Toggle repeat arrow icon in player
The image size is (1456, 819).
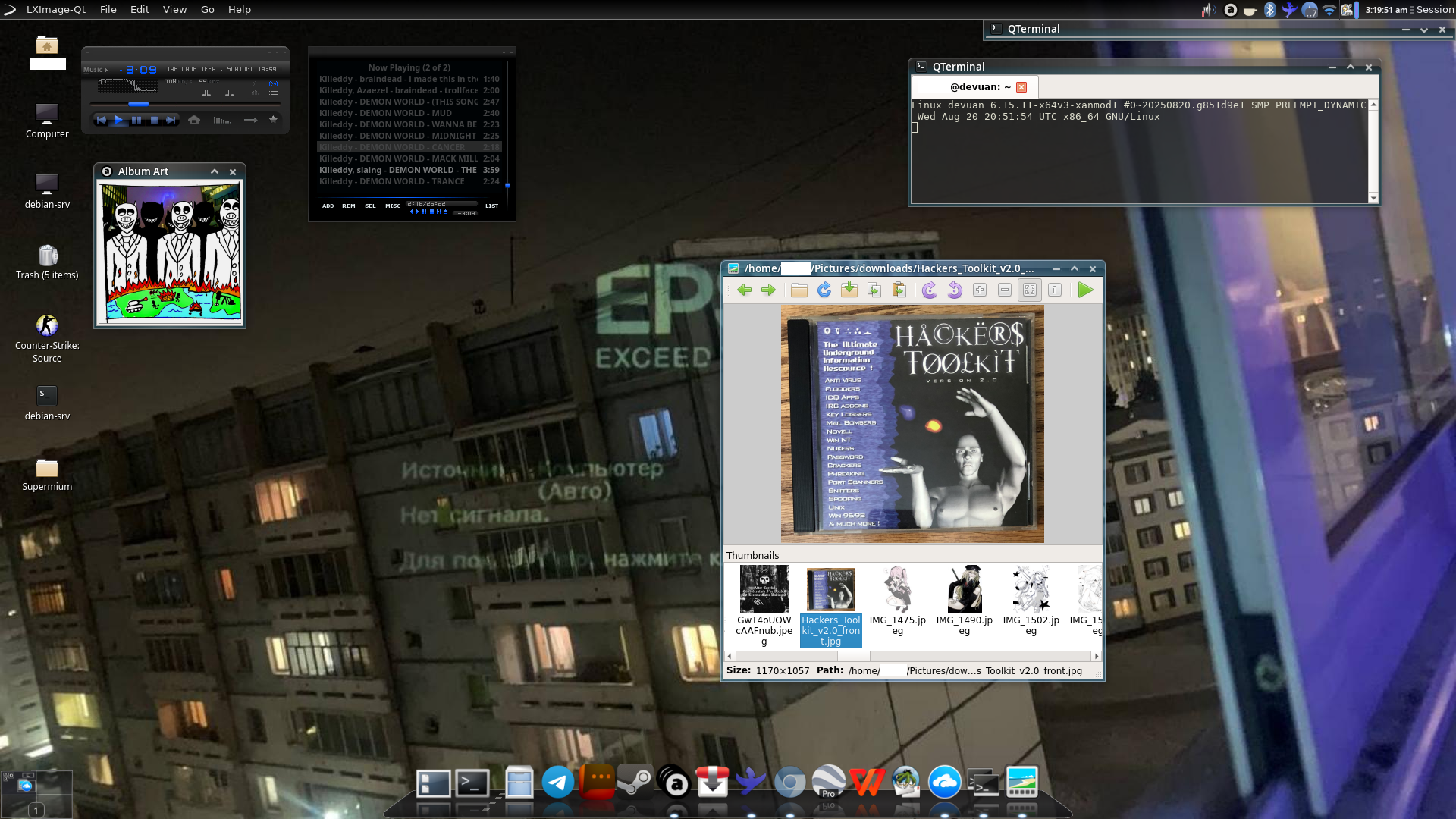click(x=250, y=120)
